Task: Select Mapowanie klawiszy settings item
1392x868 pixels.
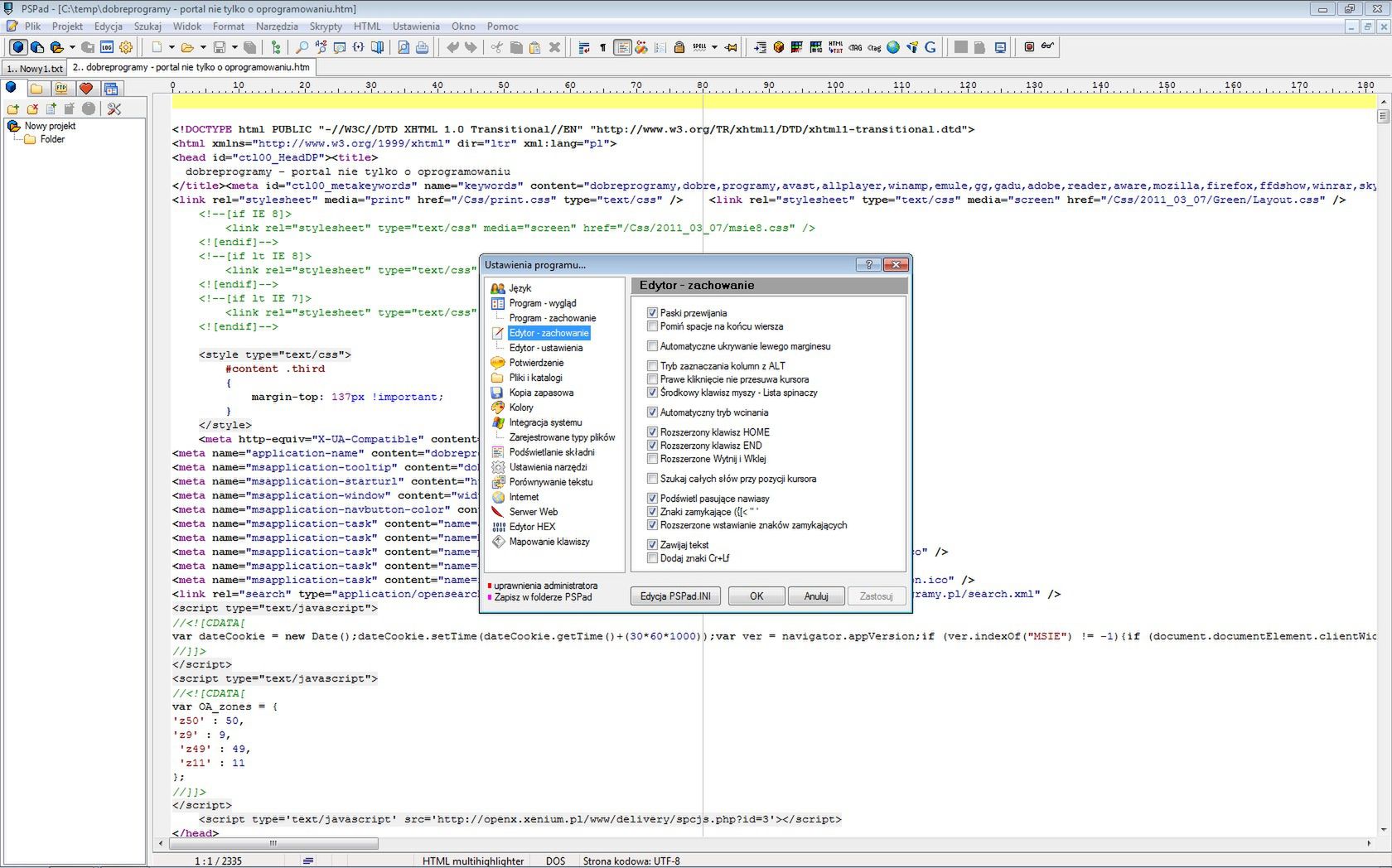Action: 549,542
